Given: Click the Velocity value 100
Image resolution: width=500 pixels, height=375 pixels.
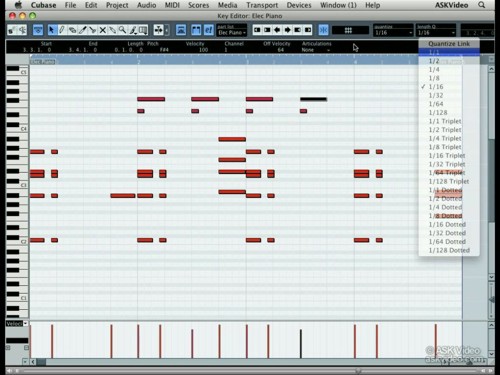Looking at the screenshot, I should (203, 50).
